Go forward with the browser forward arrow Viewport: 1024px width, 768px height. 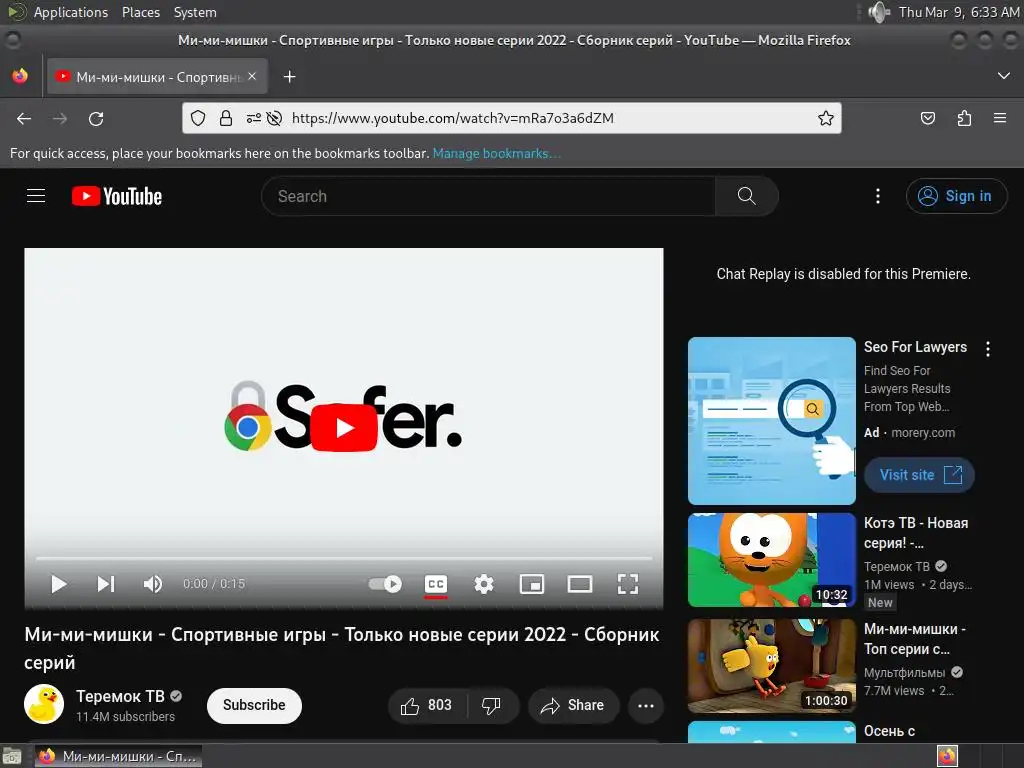[60, 119]
